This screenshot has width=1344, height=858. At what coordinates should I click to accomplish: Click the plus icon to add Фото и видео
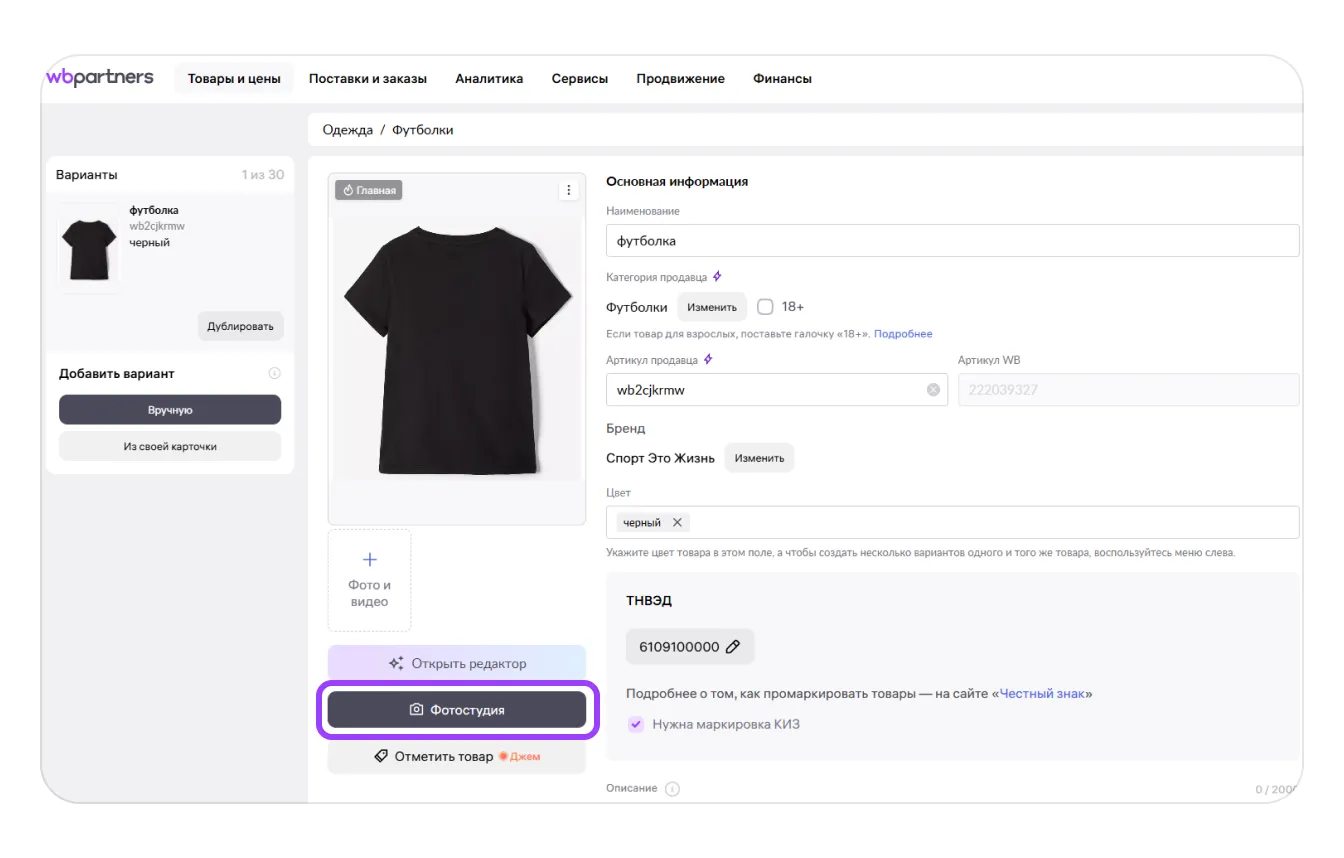click(369, 560)
